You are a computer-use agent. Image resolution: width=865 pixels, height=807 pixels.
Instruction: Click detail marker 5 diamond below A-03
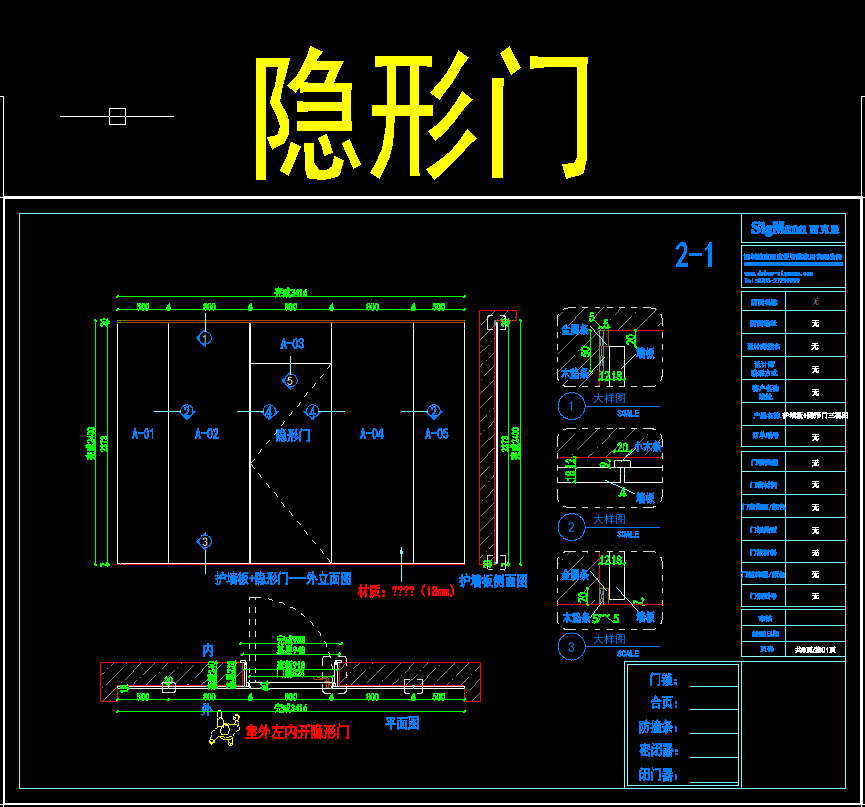(x=290, y=381)
